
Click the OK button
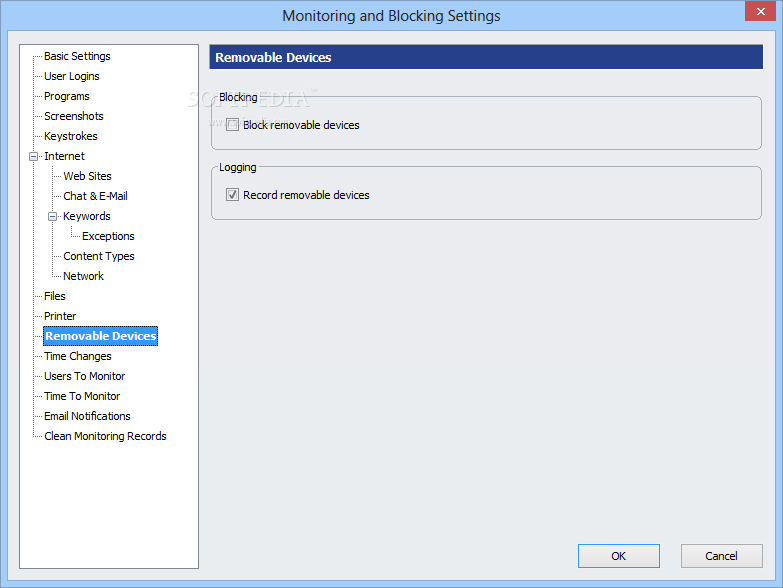point(619,556)
